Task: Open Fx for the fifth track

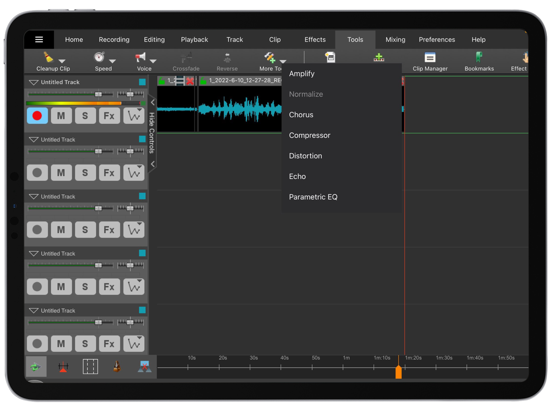Action: [x=109, y=344]
